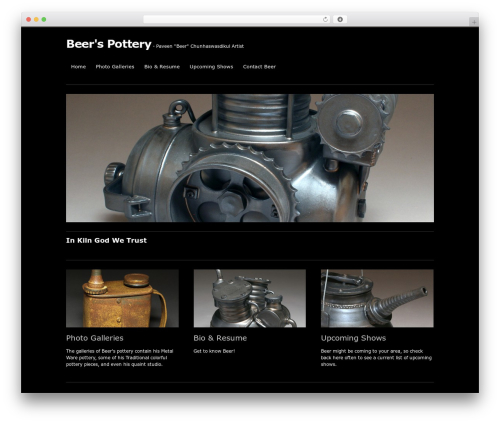Click the large engine pottery banner image
The height and width of the screenshot is (423, 500).
pyautogui.click(x=250, y=158)
